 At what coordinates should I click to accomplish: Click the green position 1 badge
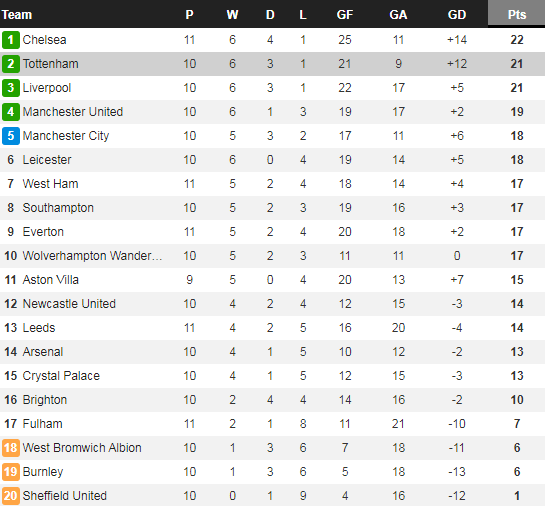click(10, 40)
